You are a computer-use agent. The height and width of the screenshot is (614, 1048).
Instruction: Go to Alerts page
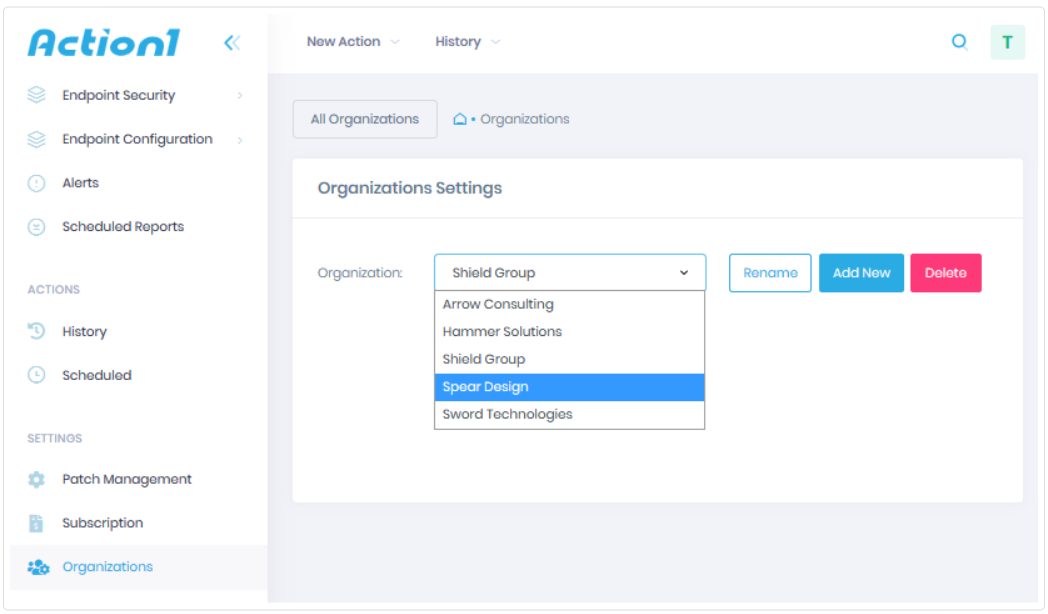(81, 182)
